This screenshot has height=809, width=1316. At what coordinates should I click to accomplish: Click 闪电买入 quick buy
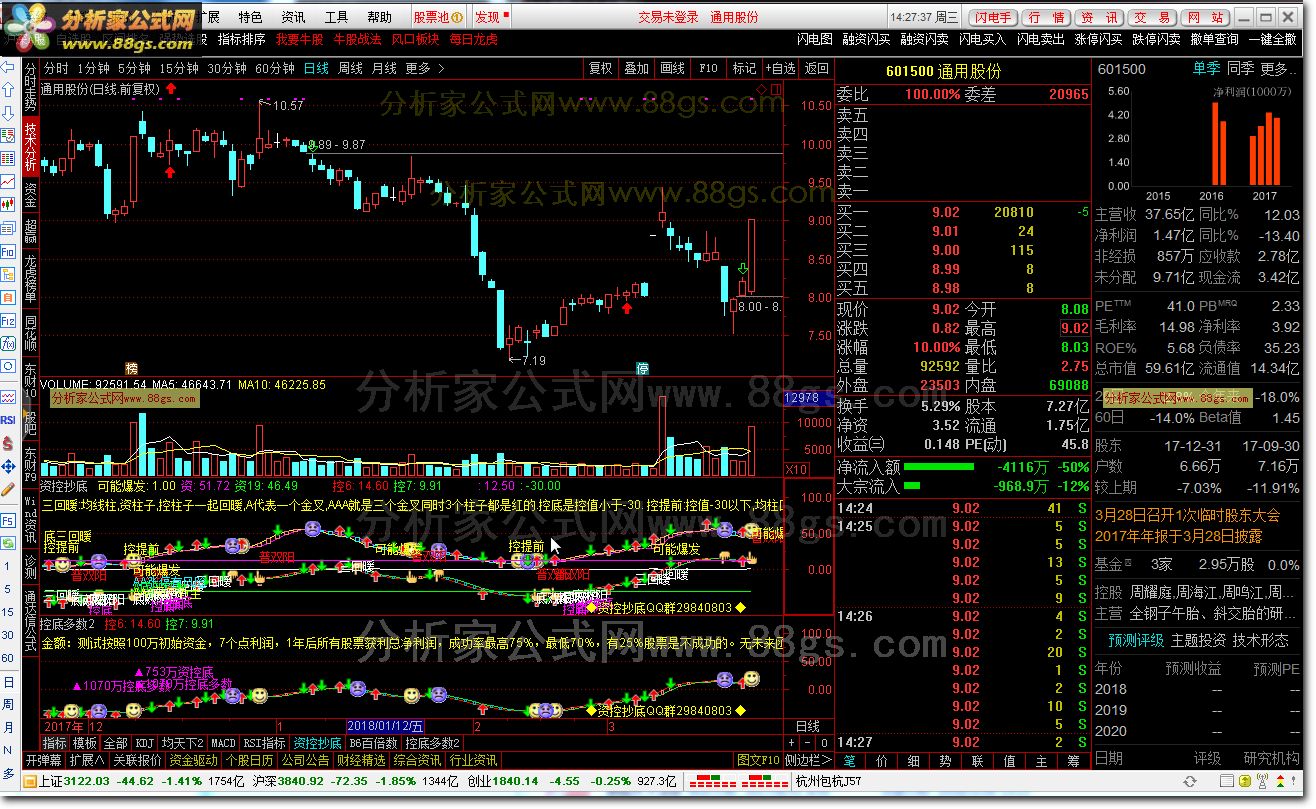[x=982, y=39]
